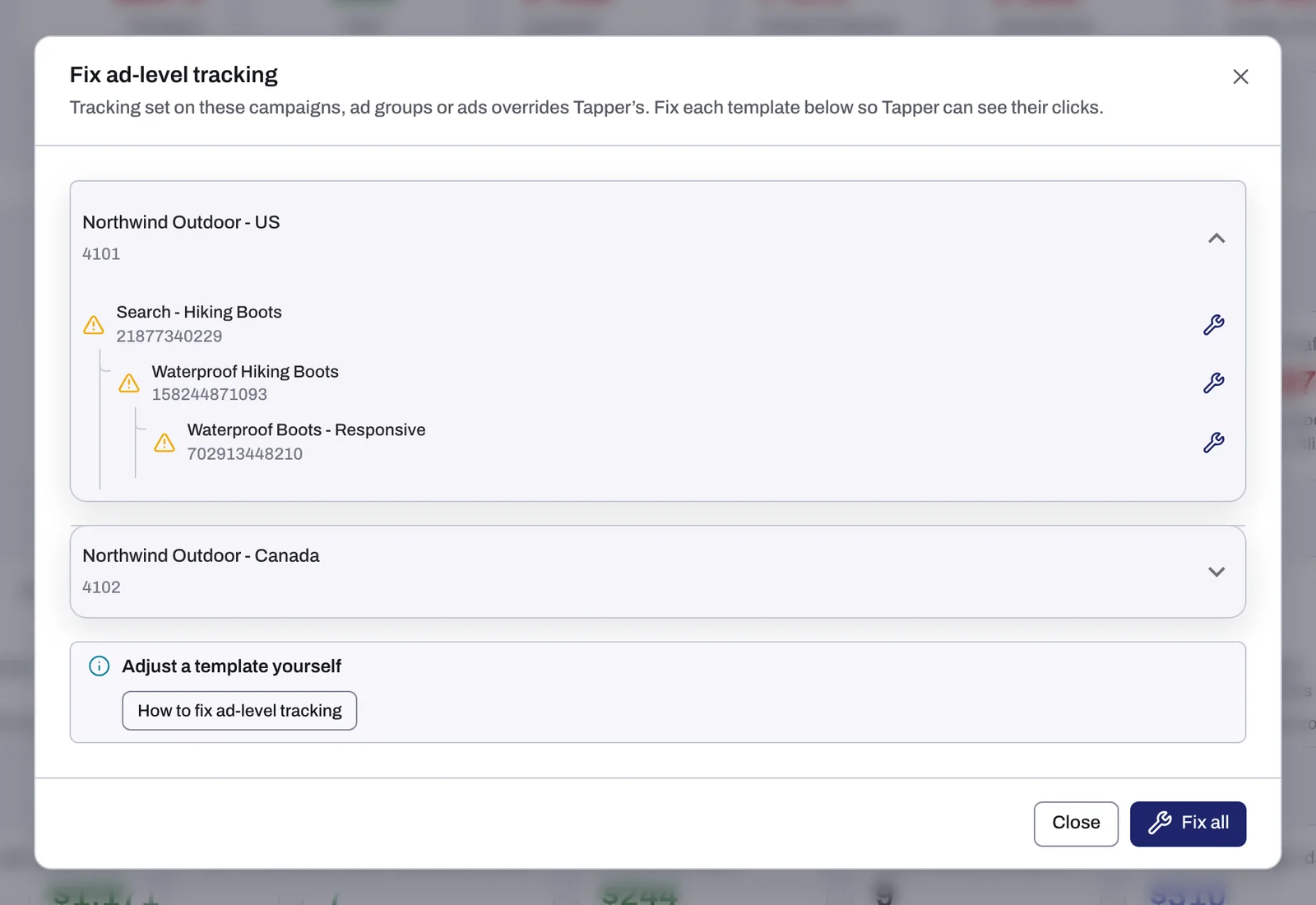The height and width of the screenshot is (905, 1316).
Task: Click wrench icon for Search - Hiking Boots
Action: pos(1214,324)
